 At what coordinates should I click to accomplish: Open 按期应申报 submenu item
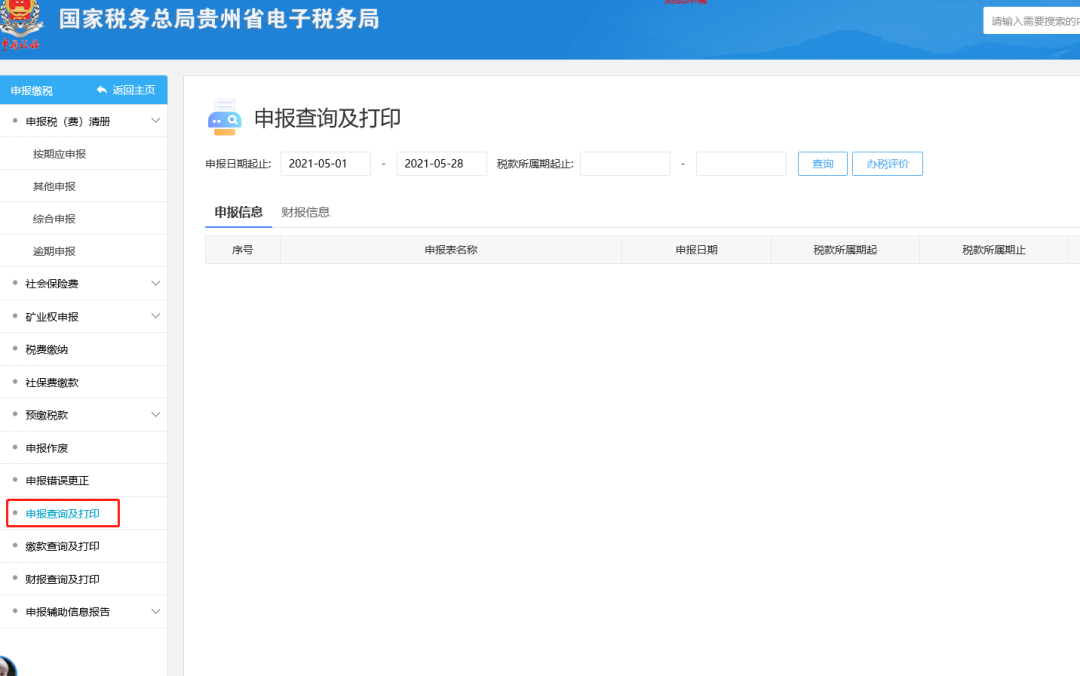click(x=59, y=154)
